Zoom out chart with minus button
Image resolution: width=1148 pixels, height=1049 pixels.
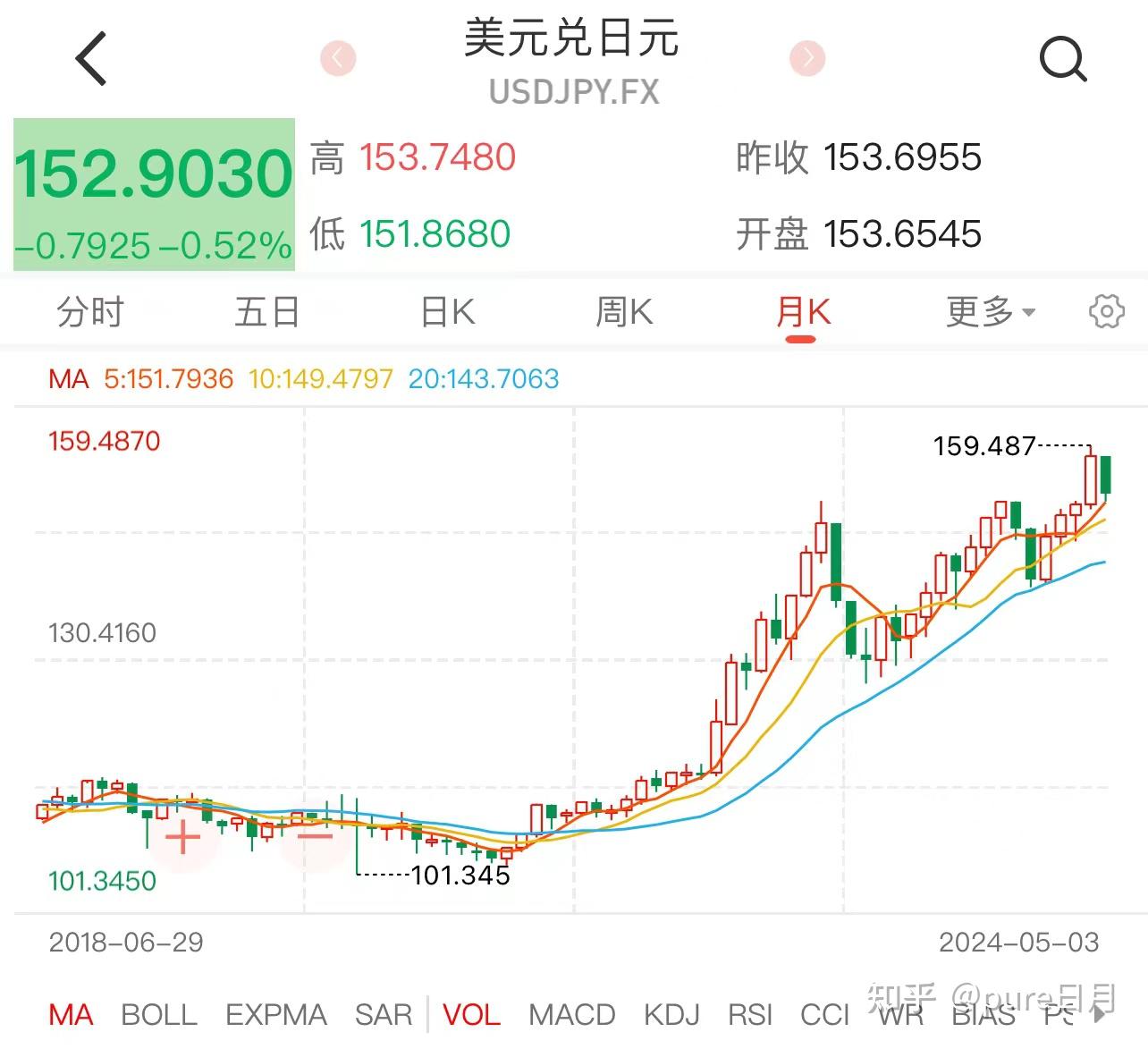(x=315, y=837)
